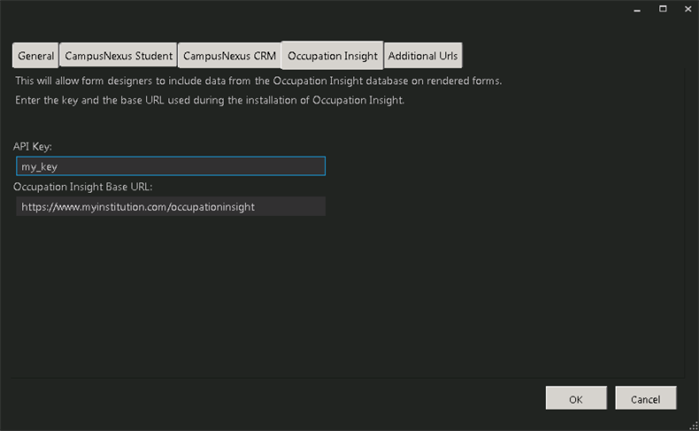
Task: Go to the Additional Urls tab
Action: tap(423, 56)
